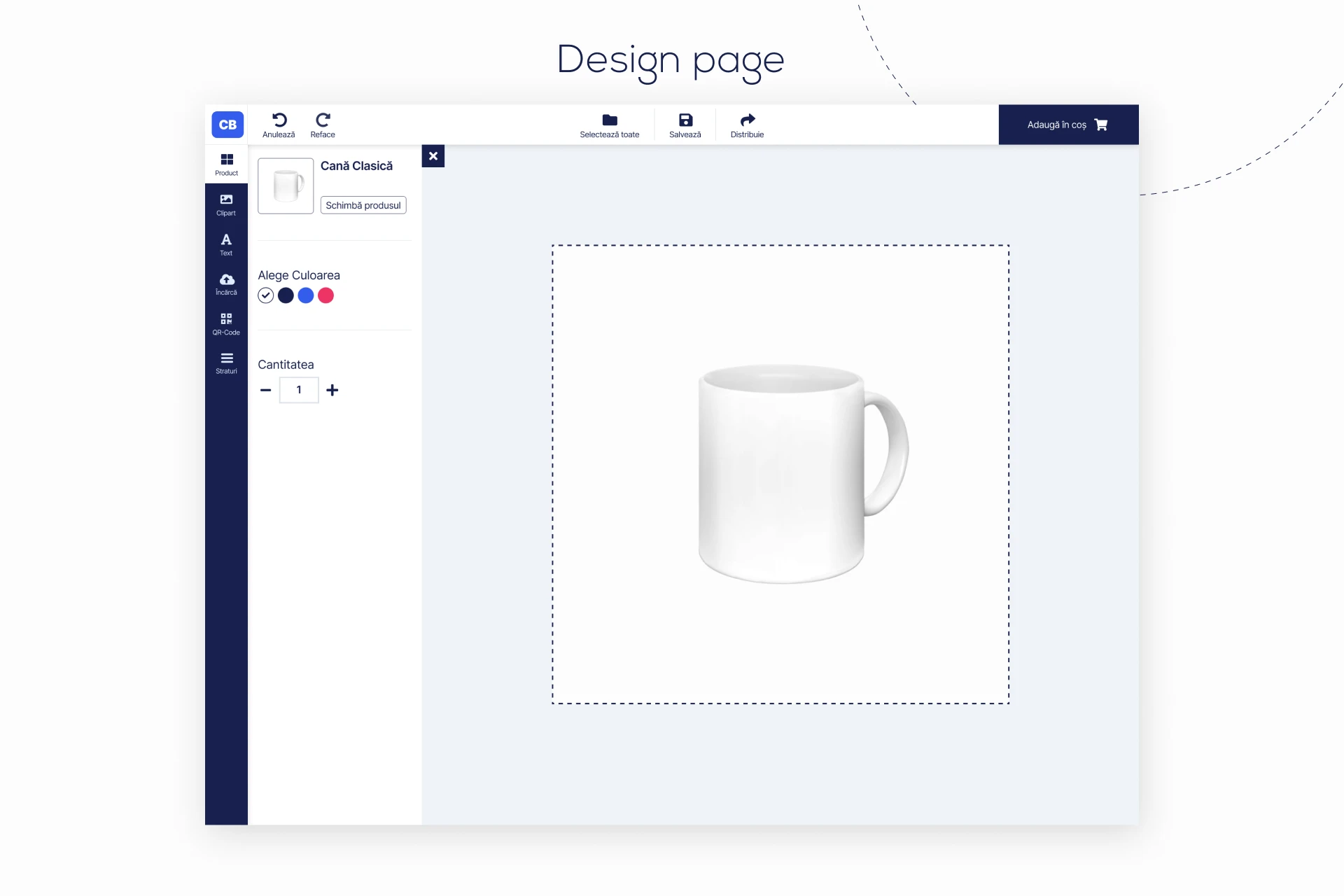Screen dimensions: 1344x896
Task: Click the Reface redo icon
Action: pyautogui.click(x=323, y=120)
